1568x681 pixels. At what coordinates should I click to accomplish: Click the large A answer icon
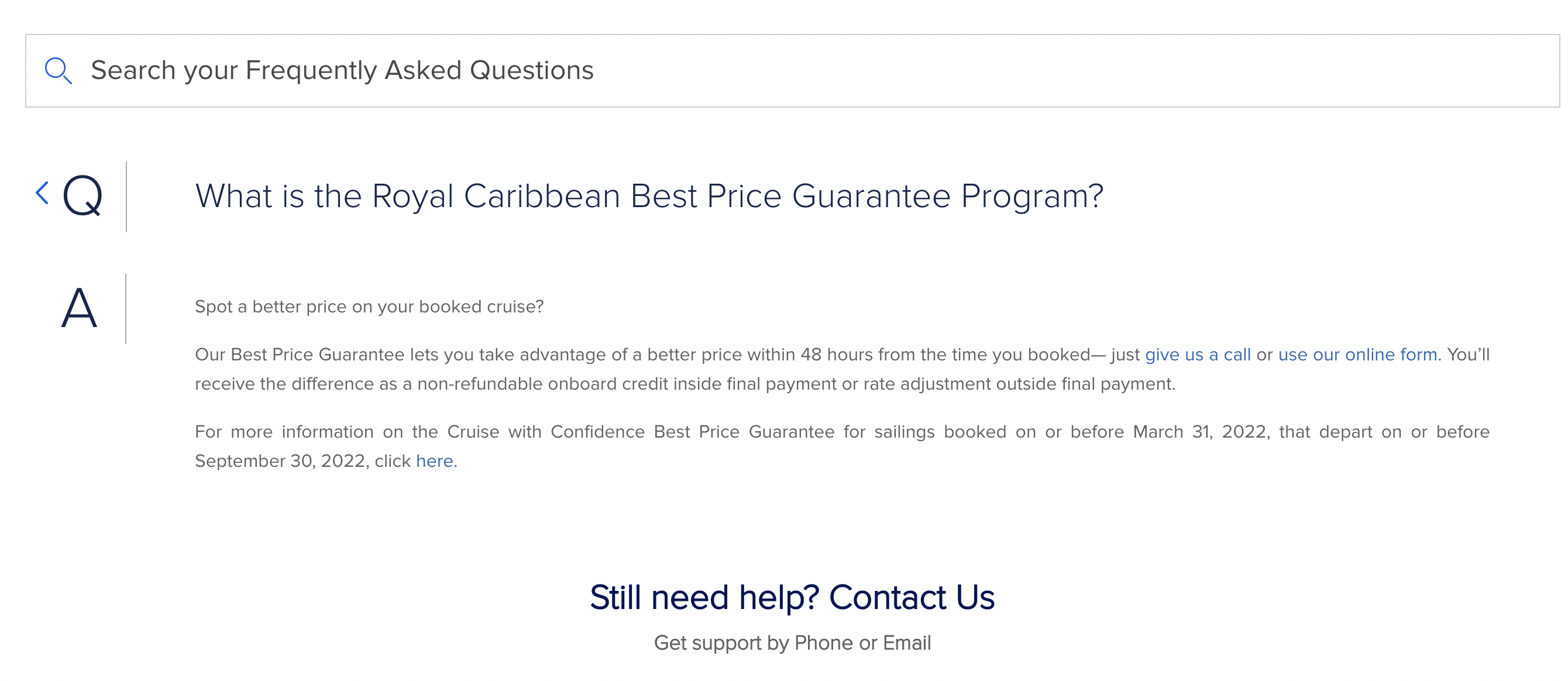(80, 308)
